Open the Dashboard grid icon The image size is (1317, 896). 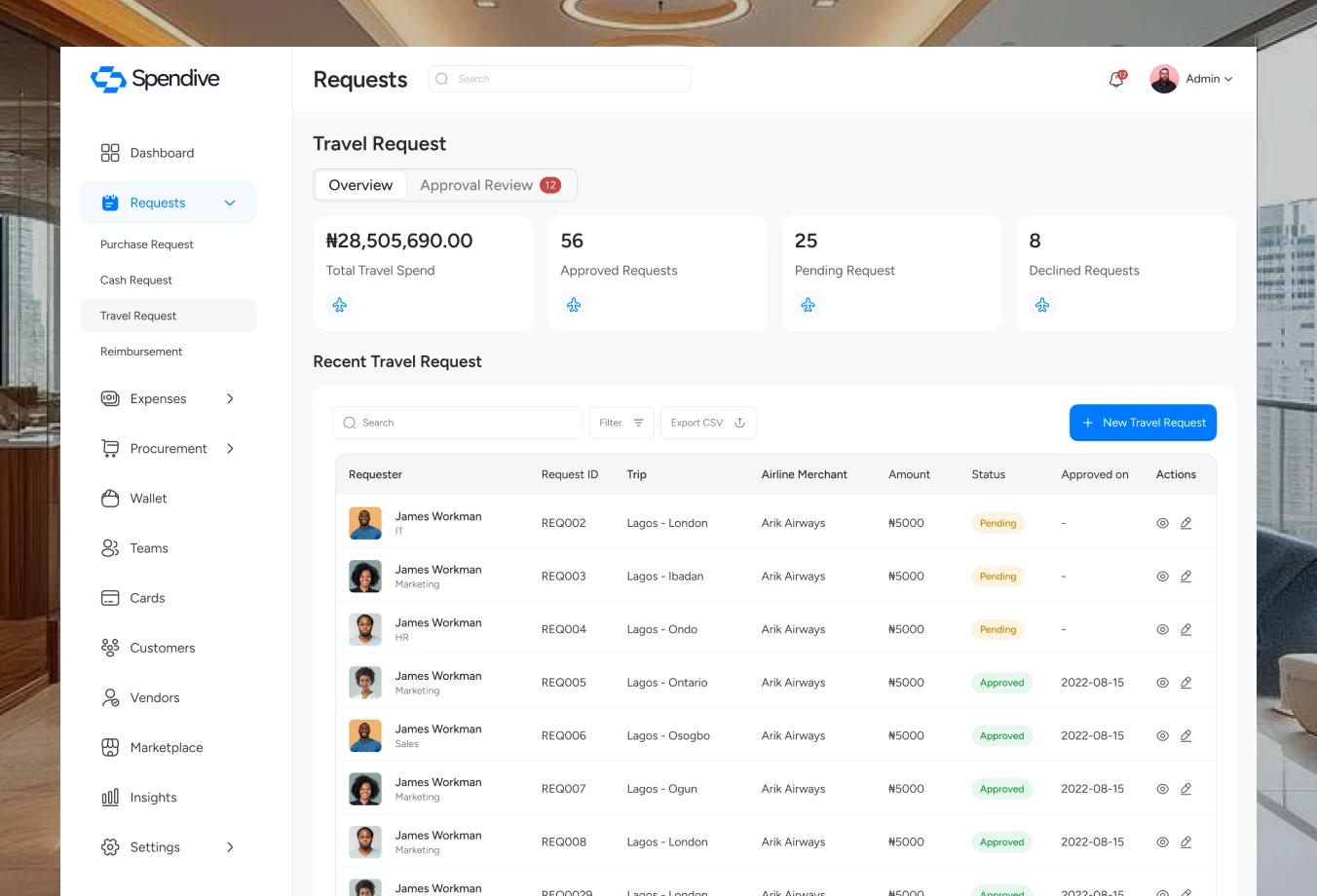[110, 153]
